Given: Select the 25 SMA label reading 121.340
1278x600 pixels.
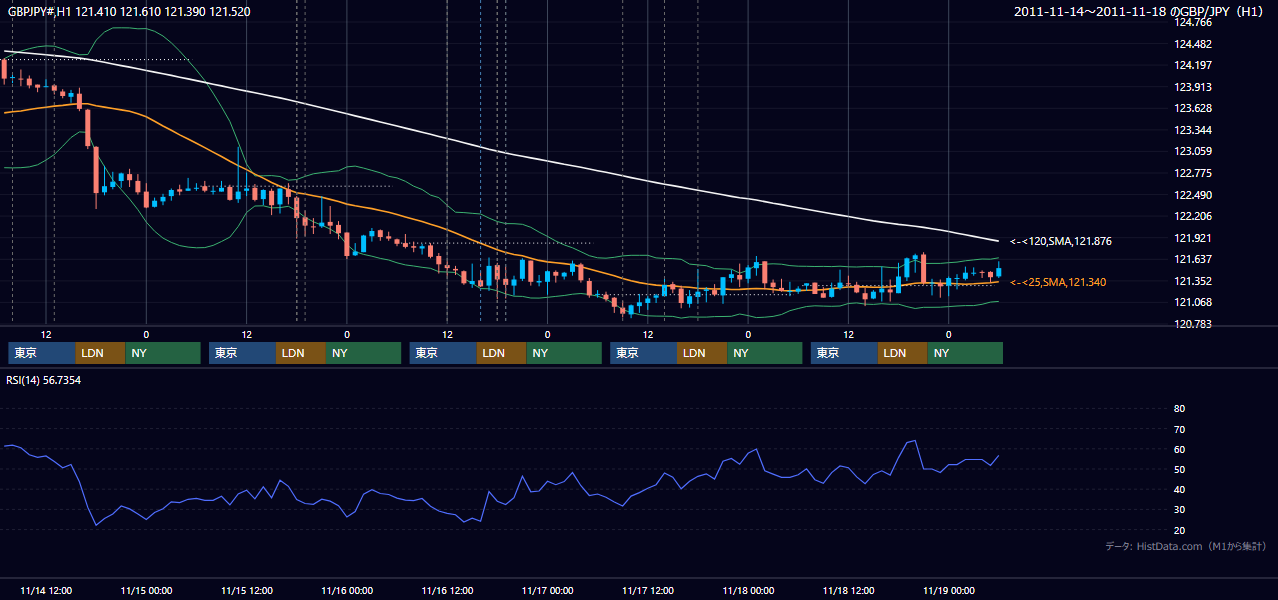Looking at the screenshot, I should tap(1058, 282).
